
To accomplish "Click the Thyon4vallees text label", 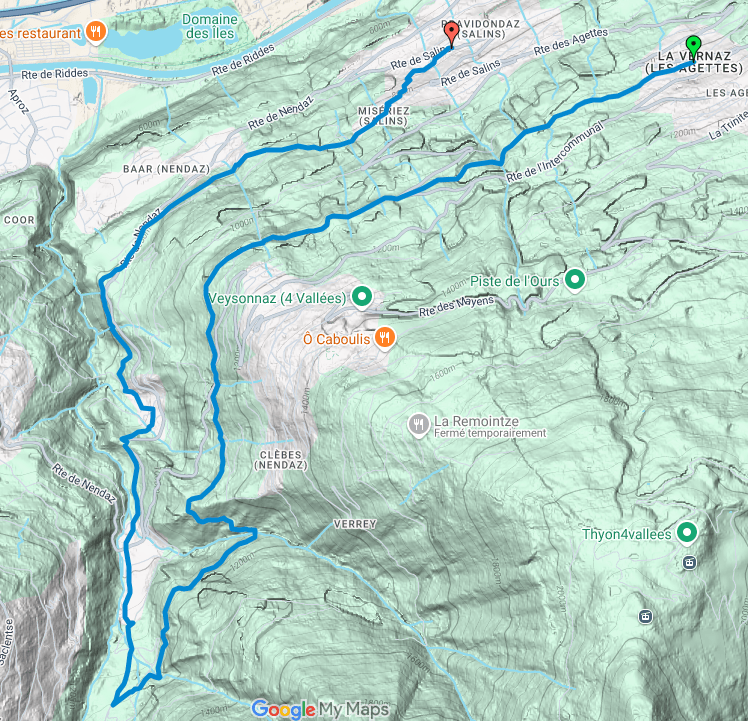I will [x=626, y=534].
